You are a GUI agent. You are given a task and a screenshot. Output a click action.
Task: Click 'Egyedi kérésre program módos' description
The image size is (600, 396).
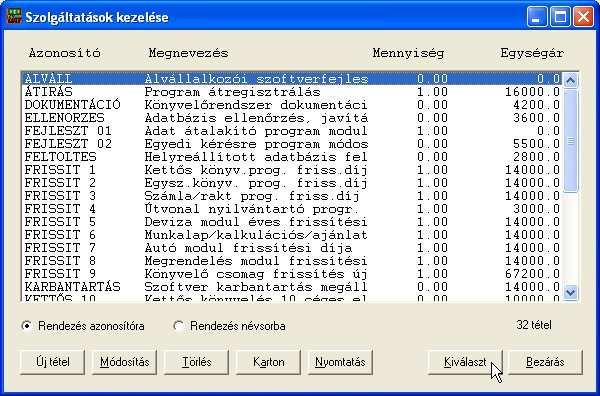256,144
